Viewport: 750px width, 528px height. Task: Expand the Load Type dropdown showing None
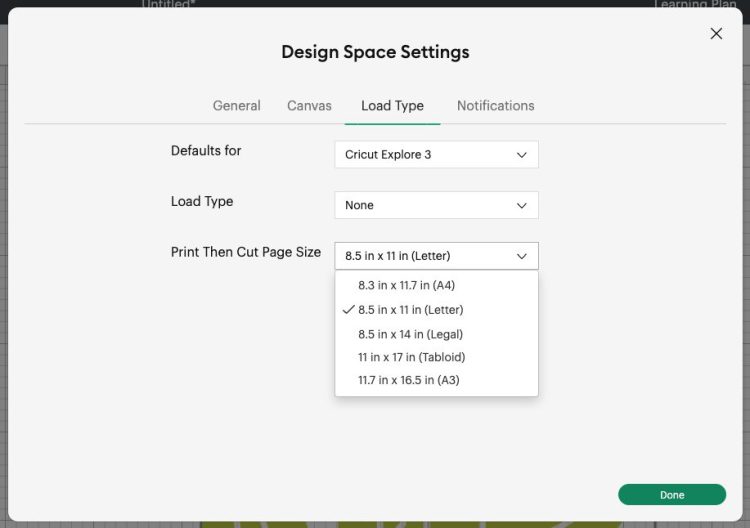coord(436,205)
